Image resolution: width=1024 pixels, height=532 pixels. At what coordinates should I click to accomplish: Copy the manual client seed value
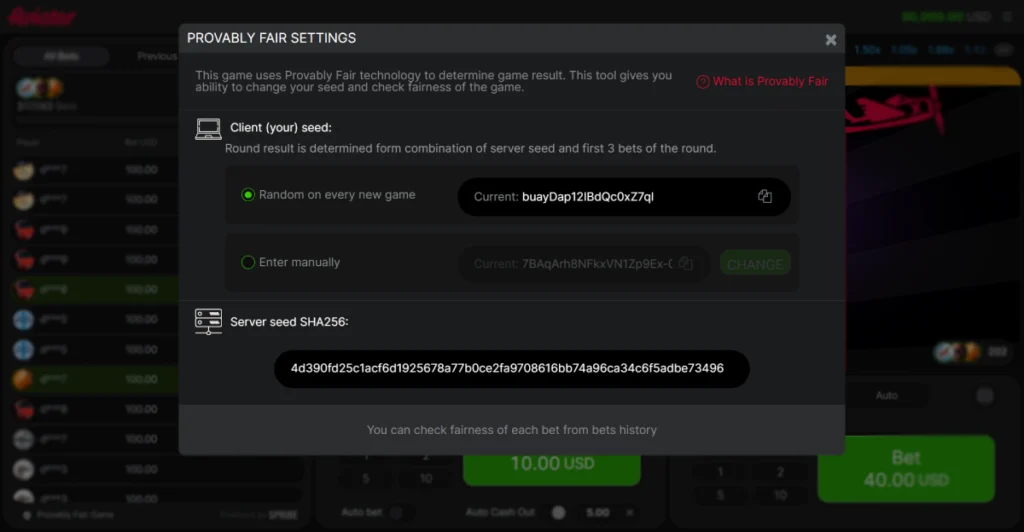[685, 263]
